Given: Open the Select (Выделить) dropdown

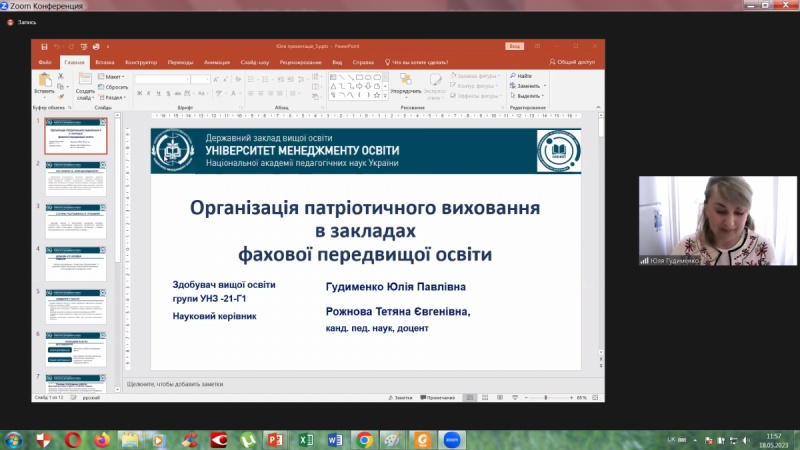Looking at the screenshot, I should (x=528, y=96).
